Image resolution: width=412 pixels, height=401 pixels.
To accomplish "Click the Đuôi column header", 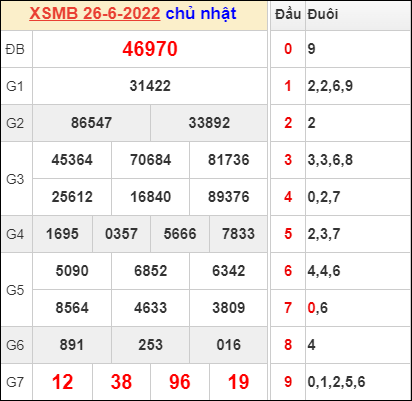I will pyautogui.click(x=323, y=14).
